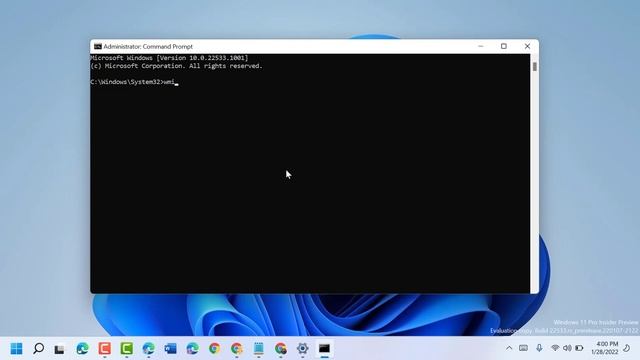Screen dimensions: 640x360
Task: Open the Windows Start menu
Action: point(16,349)
